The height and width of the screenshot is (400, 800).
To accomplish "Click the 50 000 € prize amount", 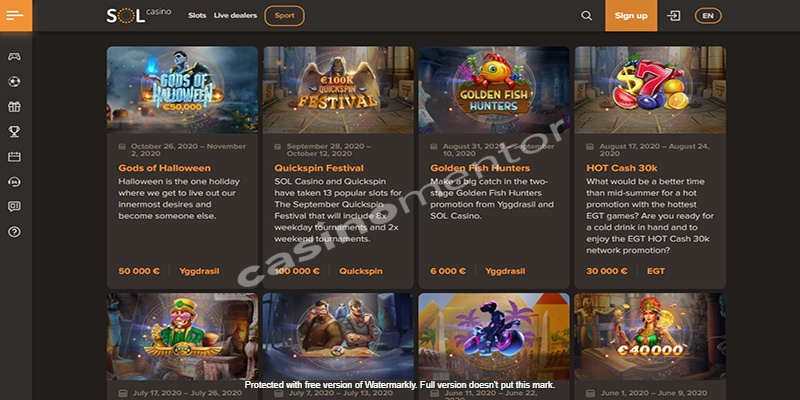I will coord(139,271).
